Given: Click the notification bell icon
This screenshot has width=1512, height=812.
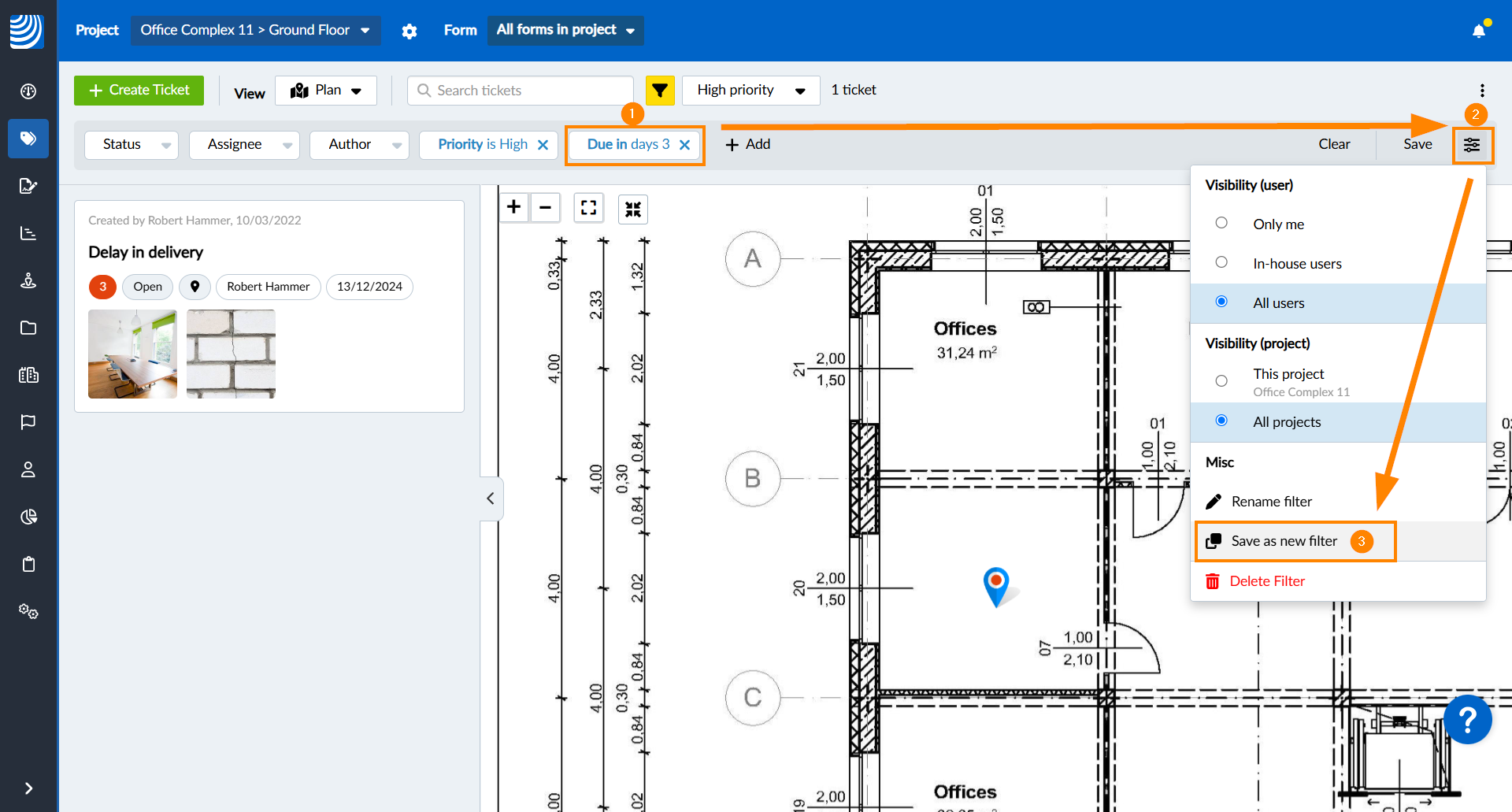Looking at the screenshot, I should click(x=1478, y=31).
